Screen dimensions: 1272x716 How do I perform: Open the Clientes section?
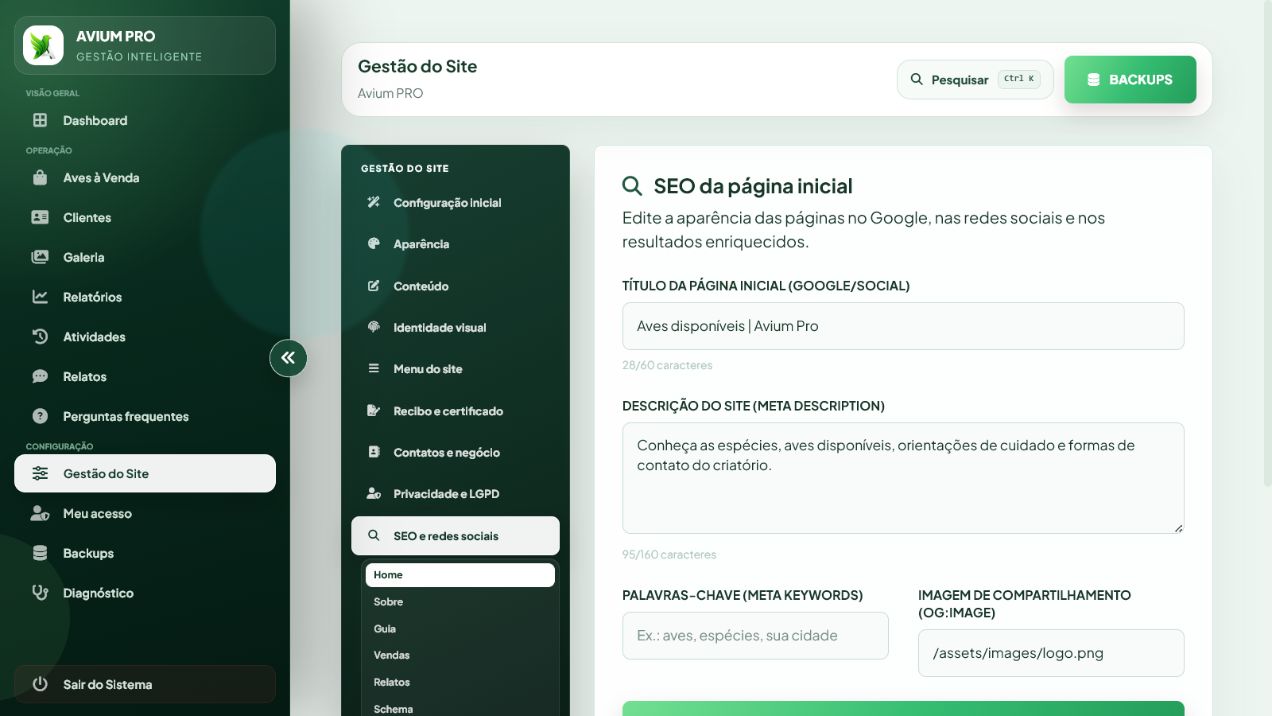[145, 217]
